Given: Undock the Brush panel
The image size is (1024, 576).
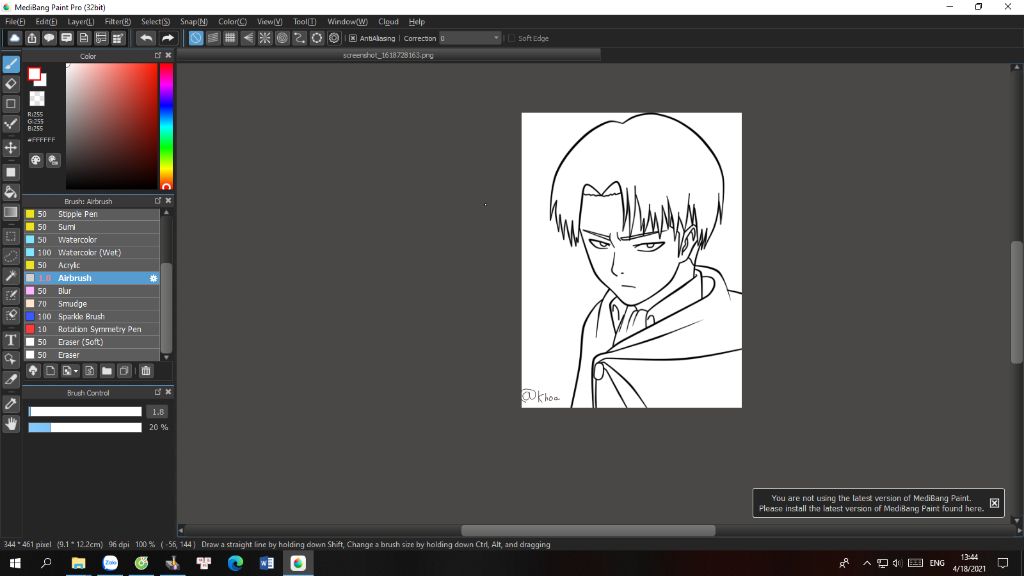Looking at the screenshot, I should pyautogui.click(x=158, y=200).
